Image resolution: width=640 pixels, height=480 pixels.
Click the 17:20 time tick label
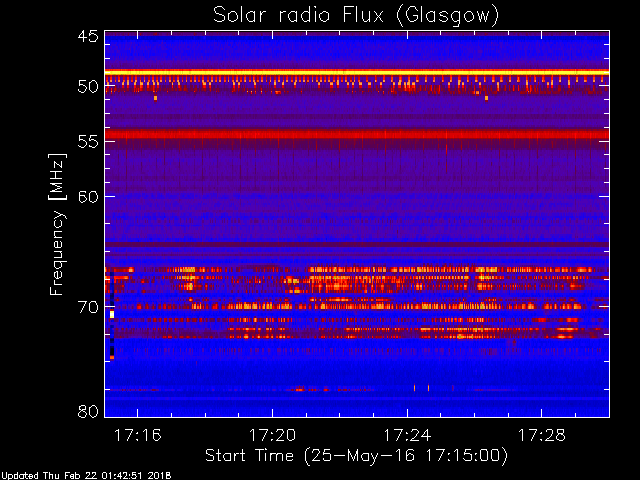click(x=272, y=436)
